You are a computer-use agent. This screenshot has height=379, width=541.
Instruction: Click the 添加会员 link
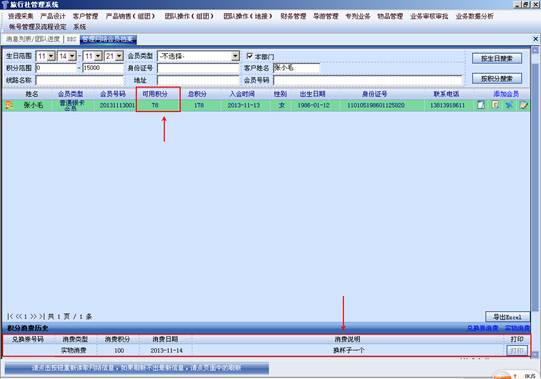click(506, 94)
